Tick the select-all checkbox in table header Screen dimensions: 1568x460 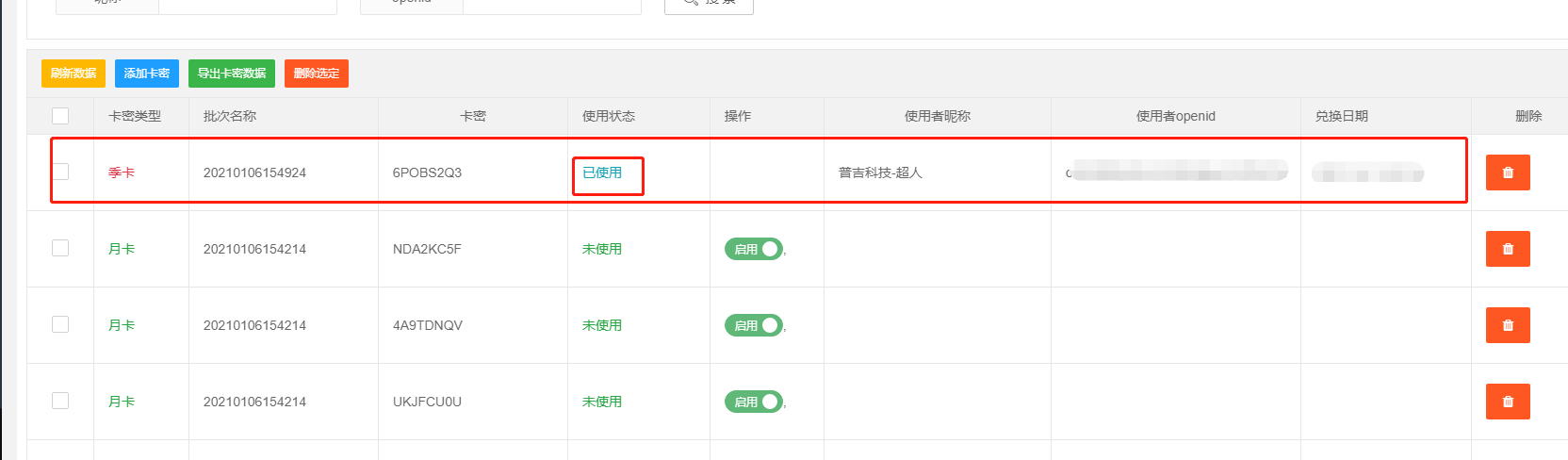coord(60,116)
